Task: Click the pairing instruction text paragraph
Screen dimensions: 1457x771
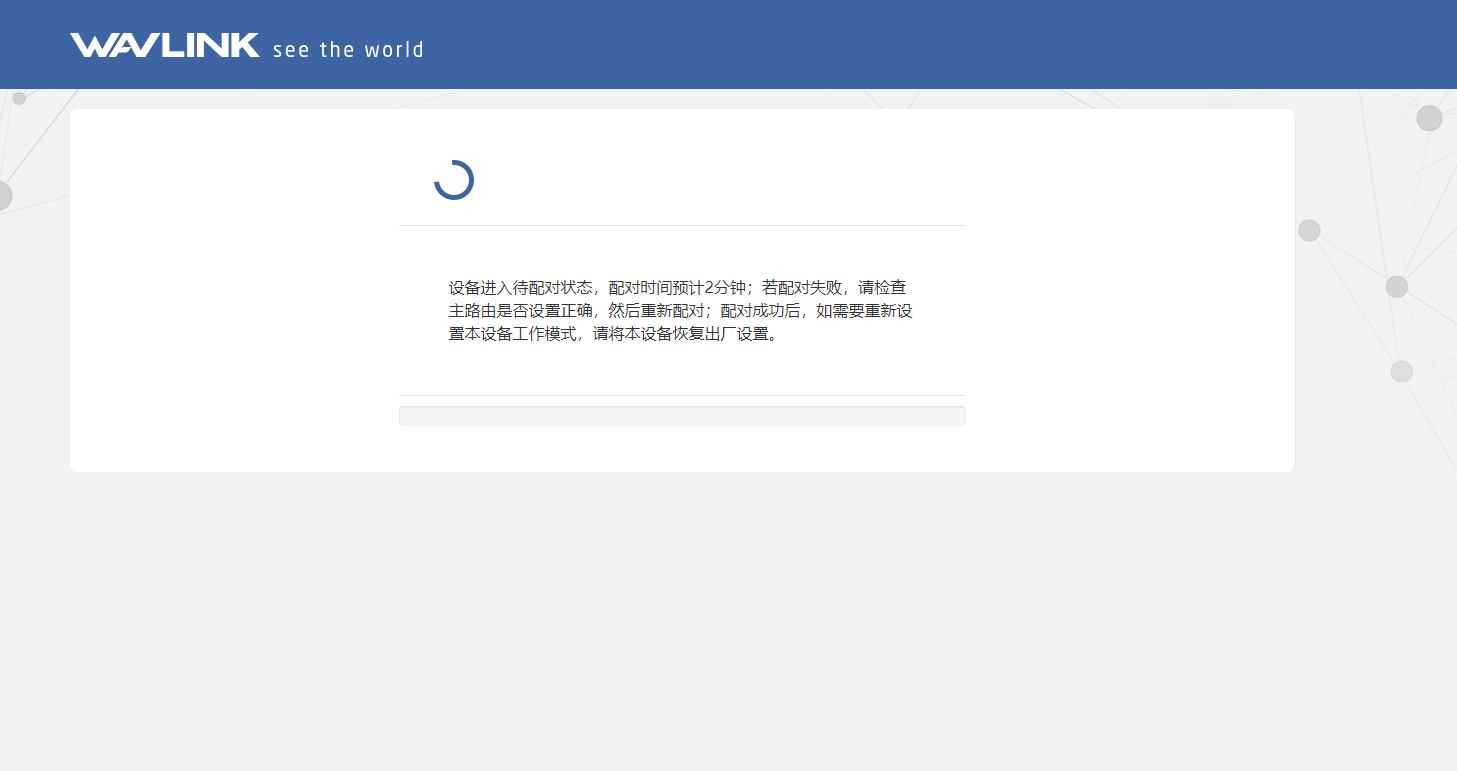Action: (x=681, y=311)
